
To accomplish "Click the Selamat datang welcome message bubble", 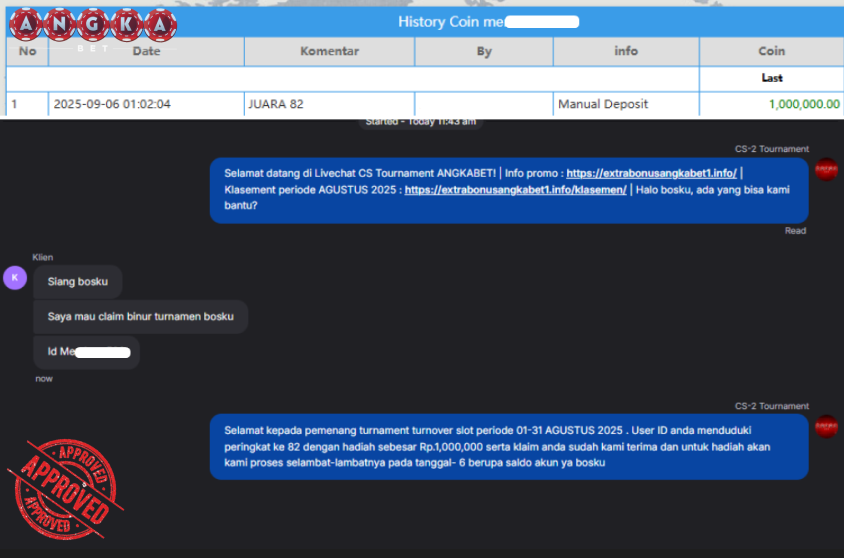I will tap(509, 190).
